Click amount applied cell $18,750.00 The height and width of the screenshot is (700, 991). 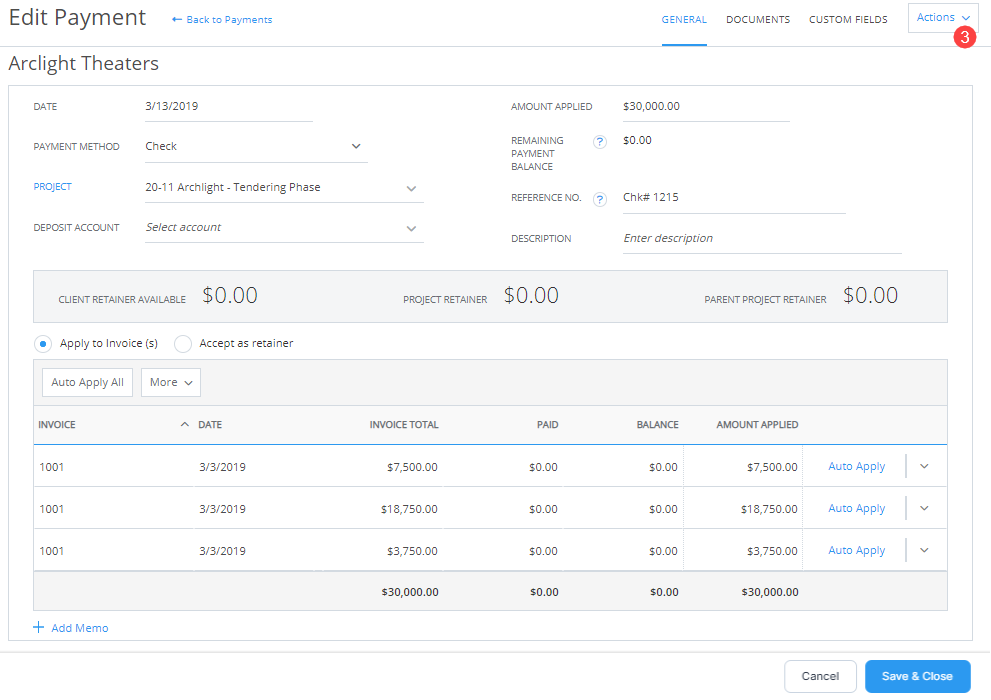743,509
